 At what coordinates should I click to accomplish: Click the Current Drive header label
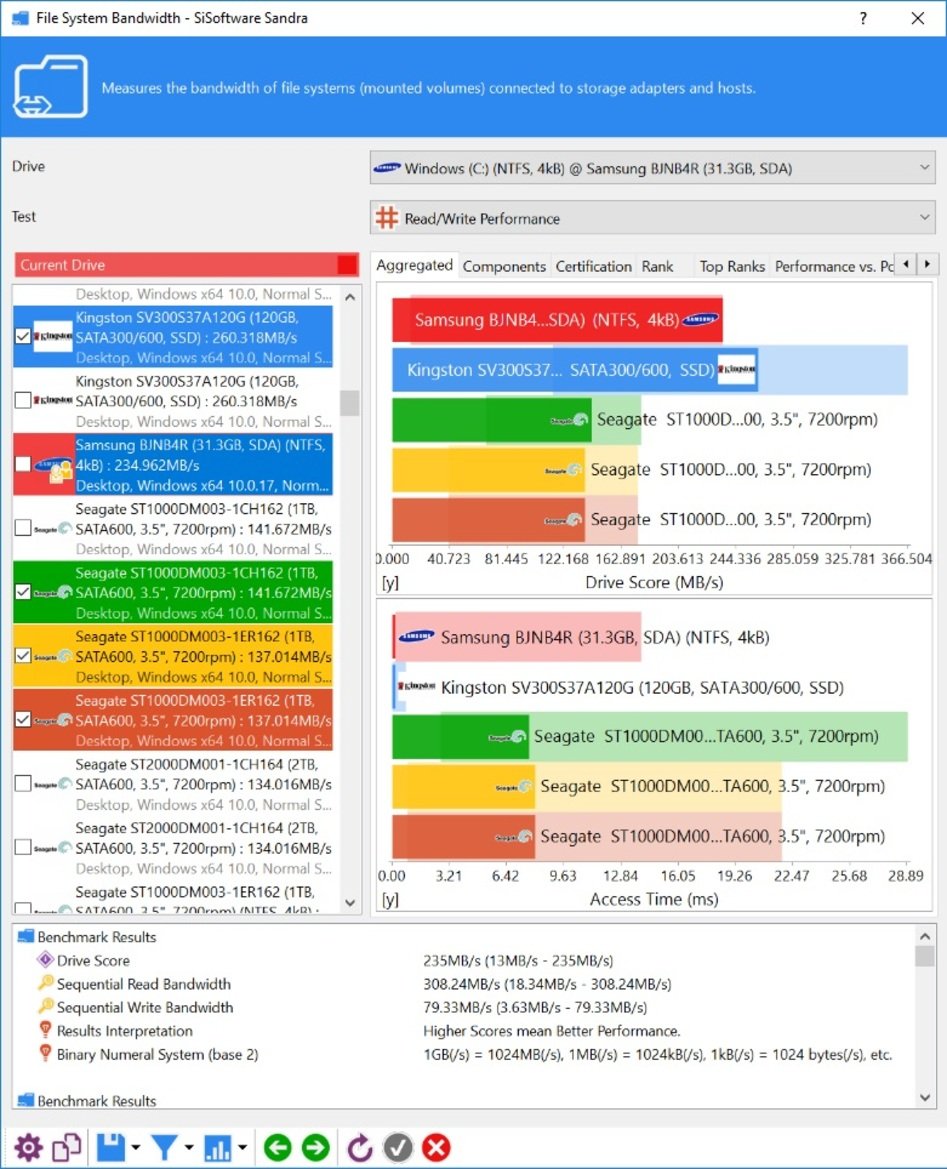tap(63, 265)
